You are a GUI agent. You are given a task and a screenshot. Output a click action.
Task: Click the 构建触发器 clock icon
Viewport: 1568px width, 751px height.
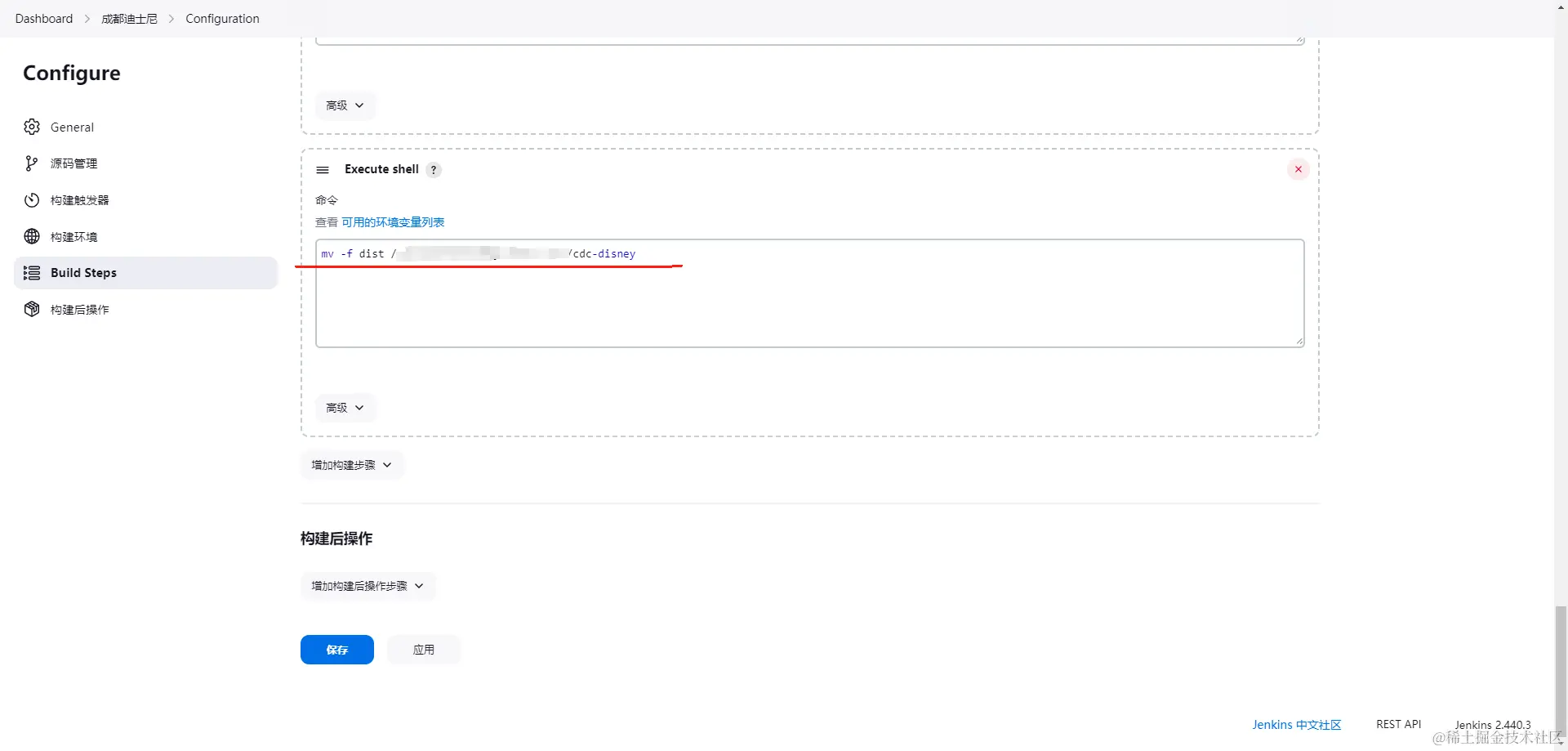click(x=32, y=200)
